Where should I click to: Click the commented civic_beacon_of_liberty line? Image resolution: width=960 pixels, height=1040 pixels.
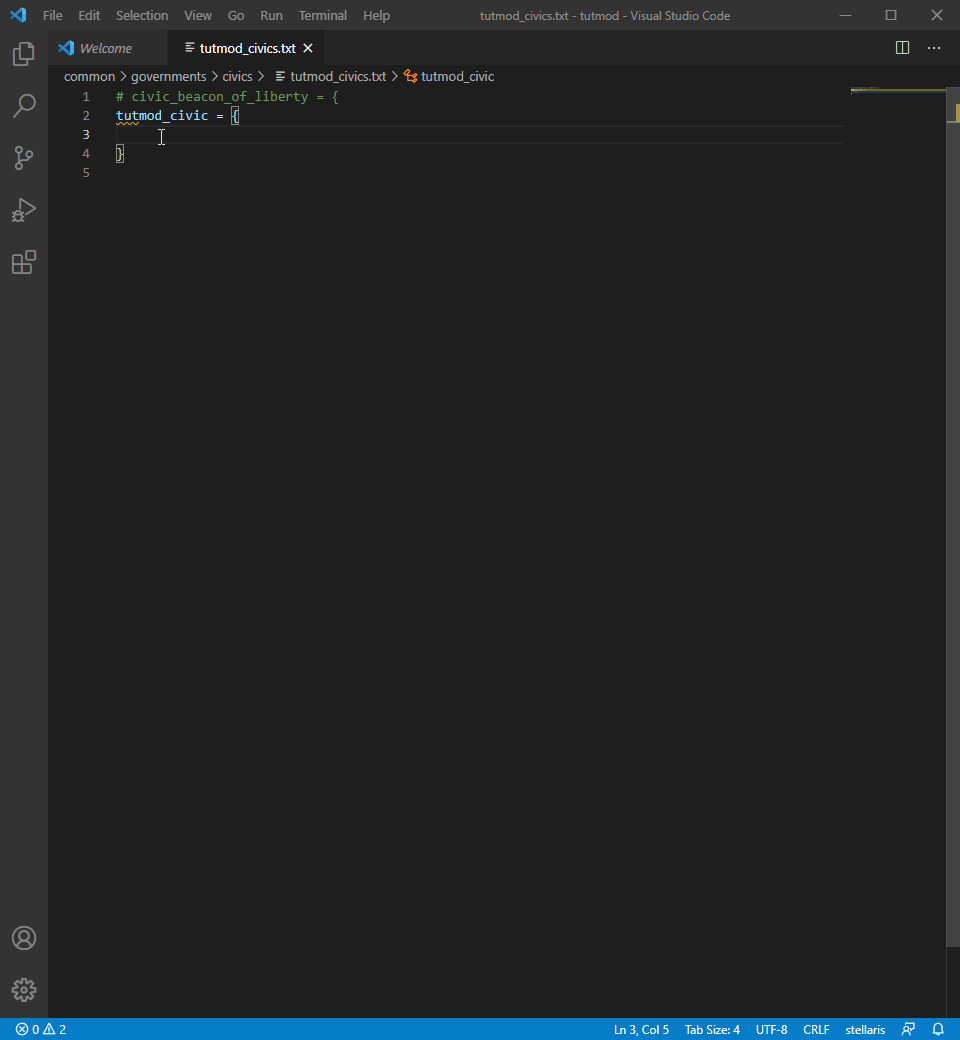[227, 97]
